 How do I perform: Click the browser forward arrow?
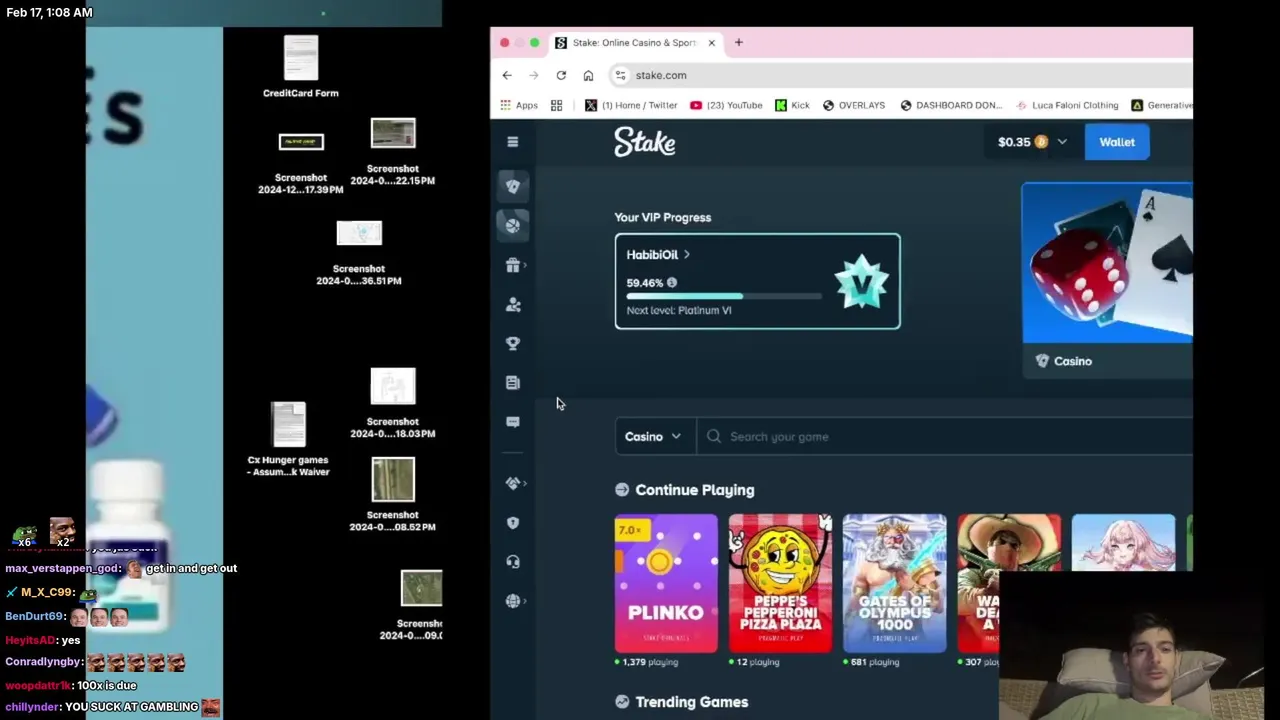(534, 75)
